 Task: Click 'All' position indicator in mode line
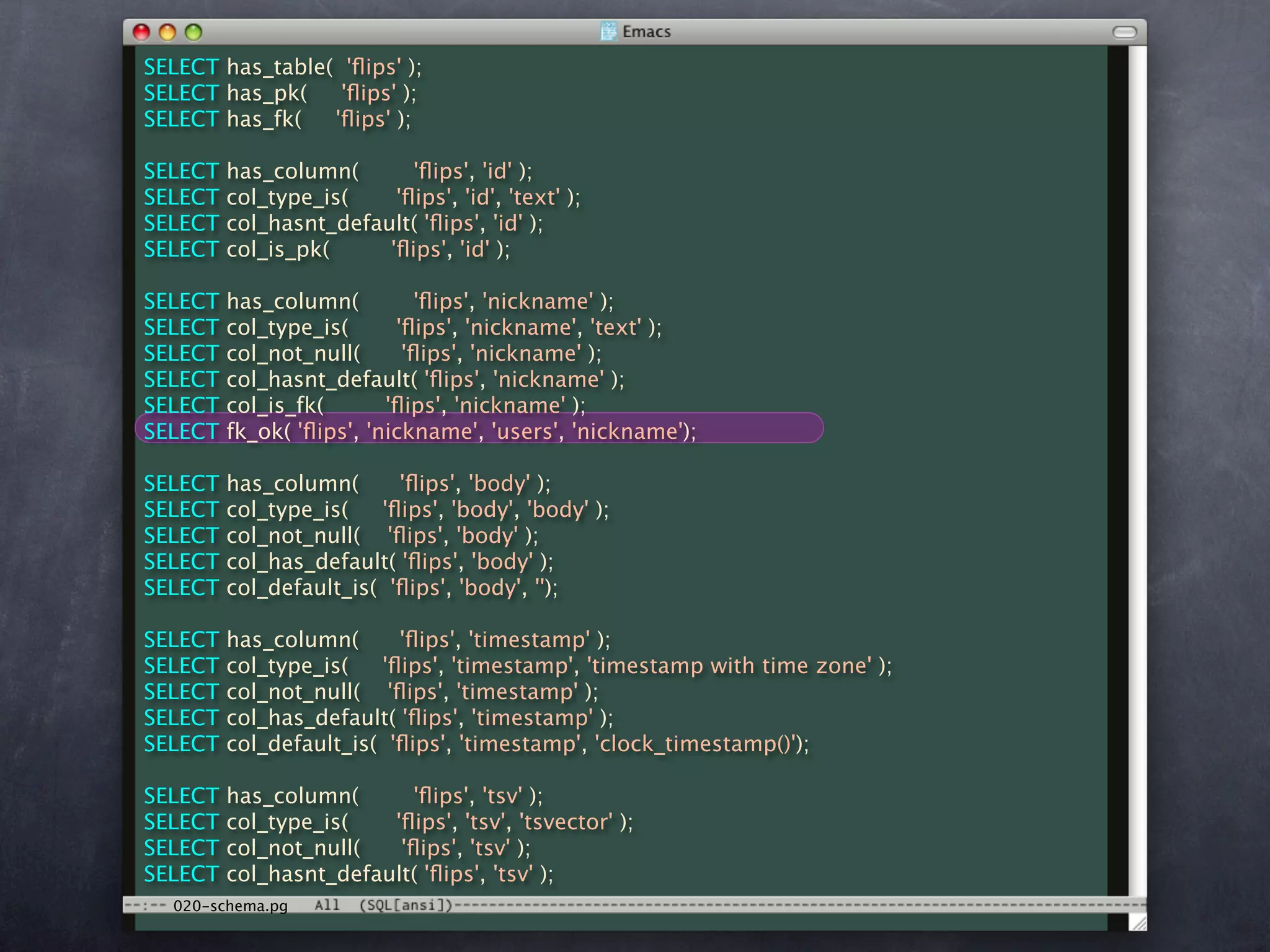point(327,905)
